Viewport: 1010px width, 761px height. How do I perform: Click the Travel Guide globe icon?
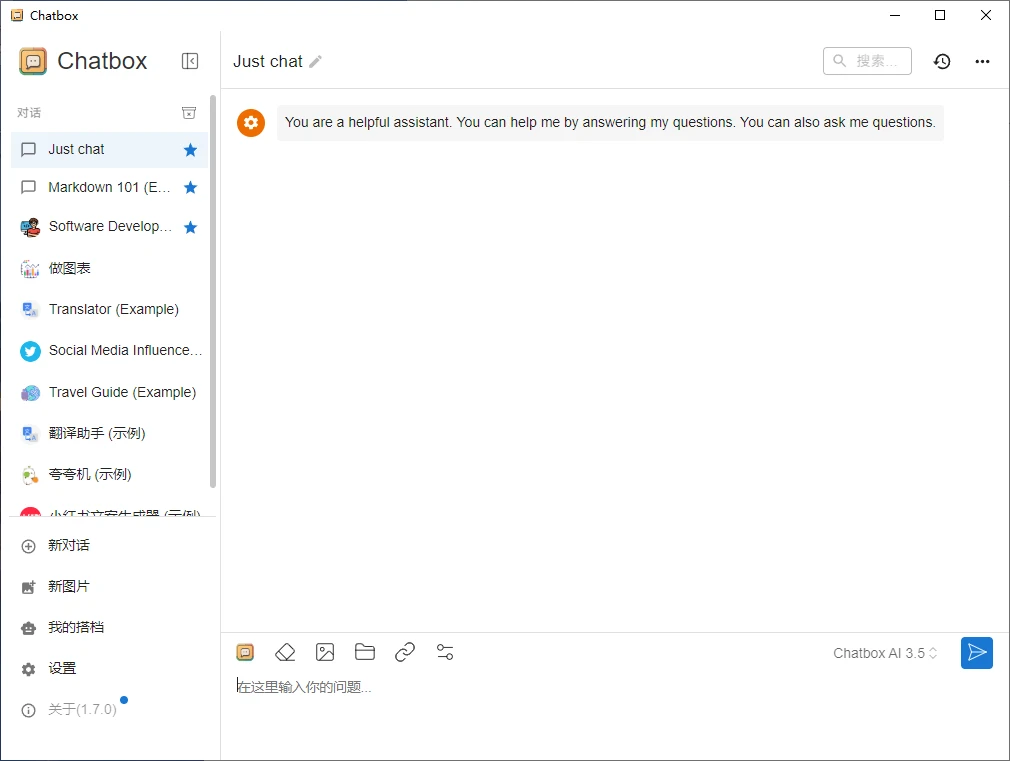pyautogui.click(x=30, y=393)
